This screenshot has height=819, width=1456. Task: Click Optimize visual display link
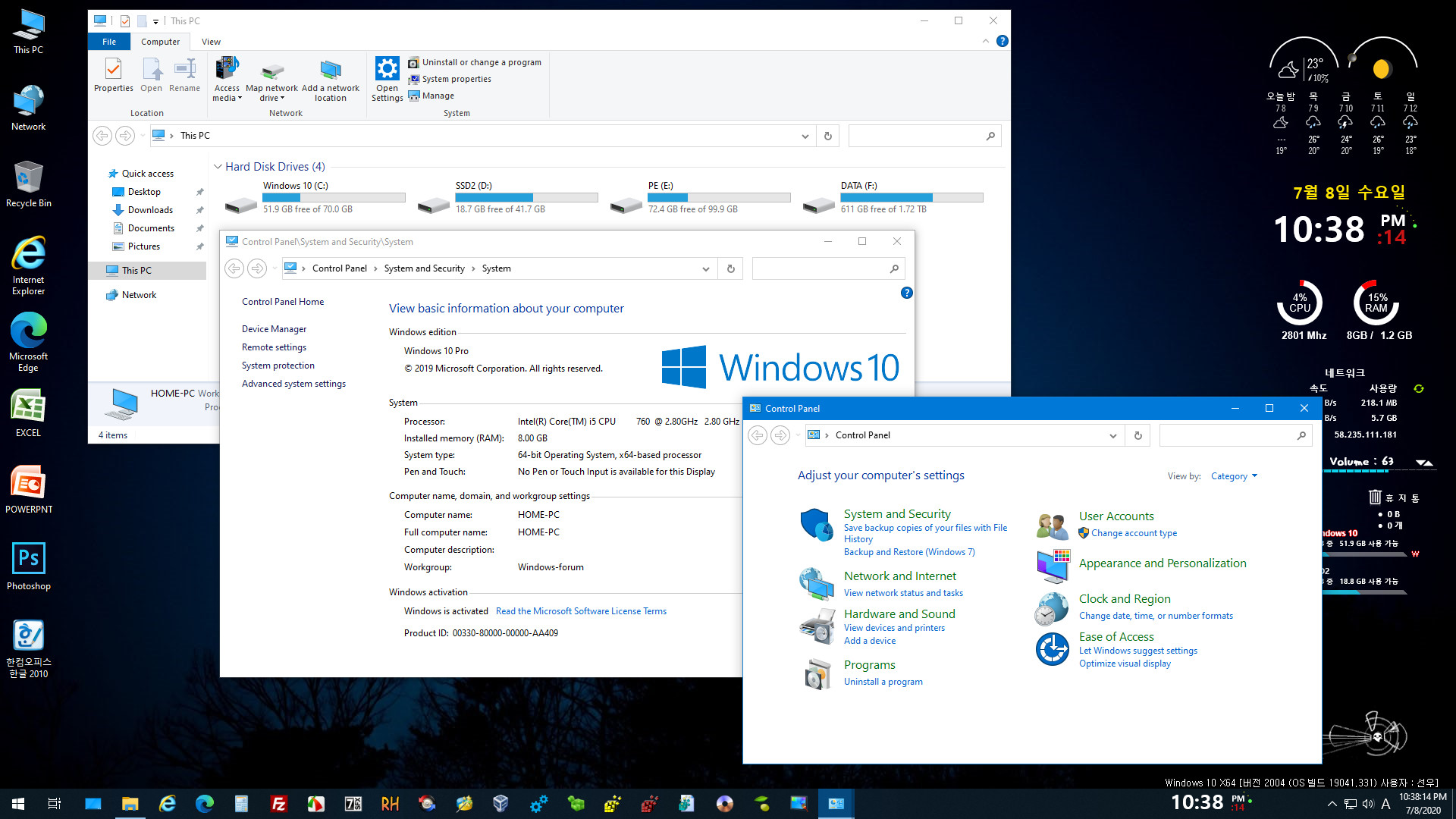[x=1125, y=664]
